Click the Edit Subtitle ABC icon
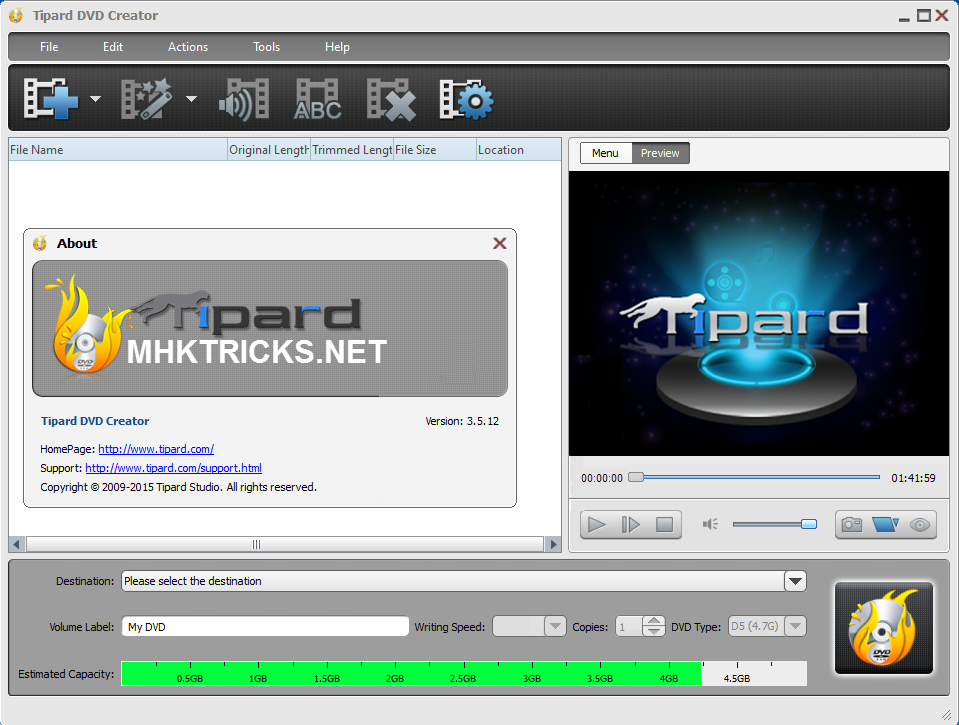Image resolution: width=959 pixels, height=725 pixels. point(317,99)
